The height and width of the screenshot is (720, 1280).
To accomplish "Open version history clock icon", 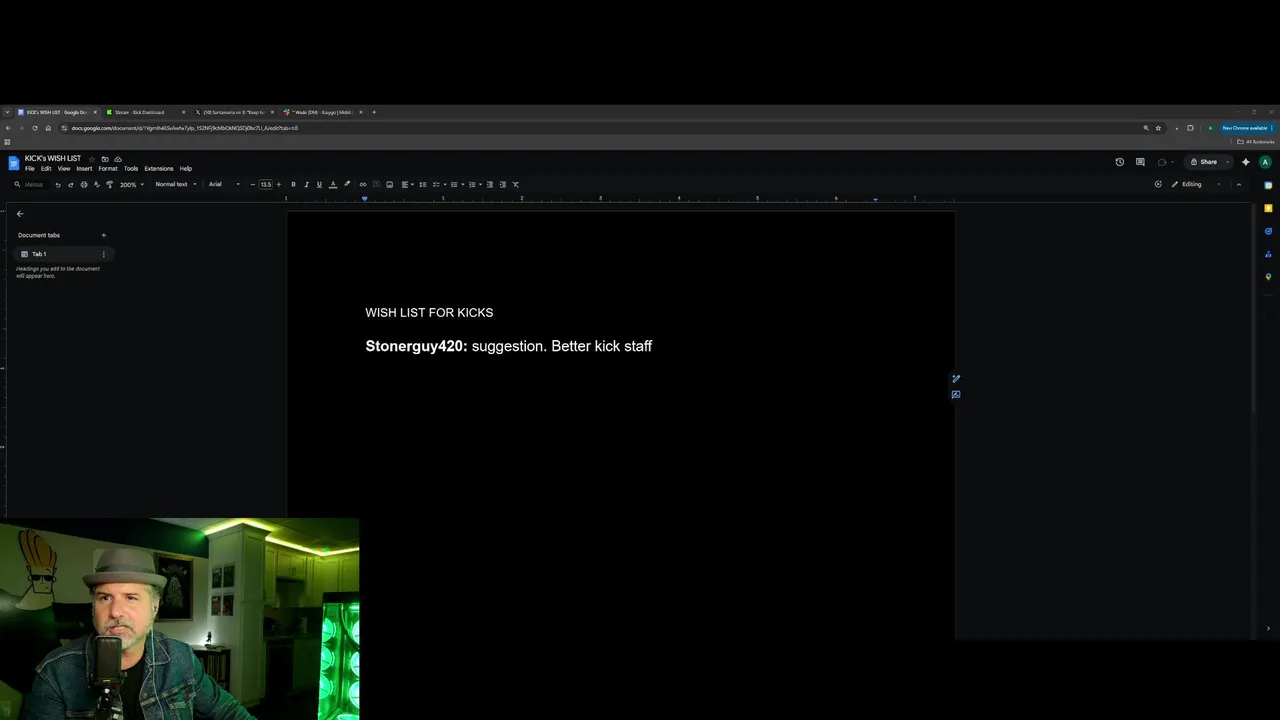I will (1120, 162).
